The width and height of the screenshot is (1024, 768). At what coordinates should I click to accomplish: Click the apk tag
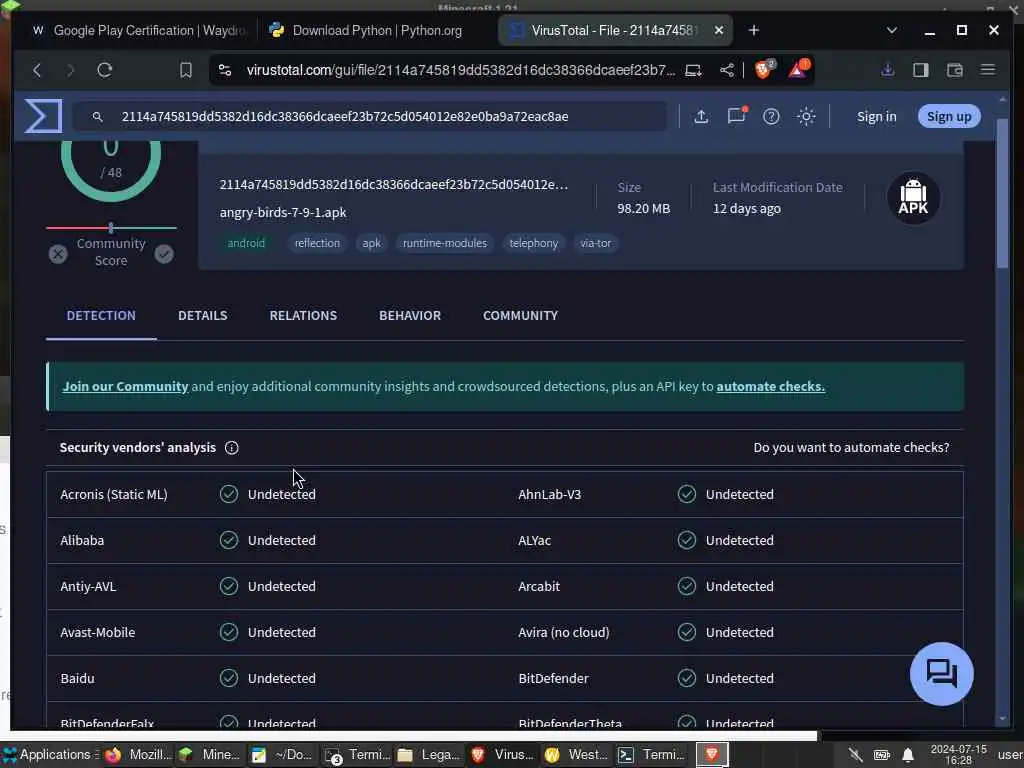(x=372, y=243)
